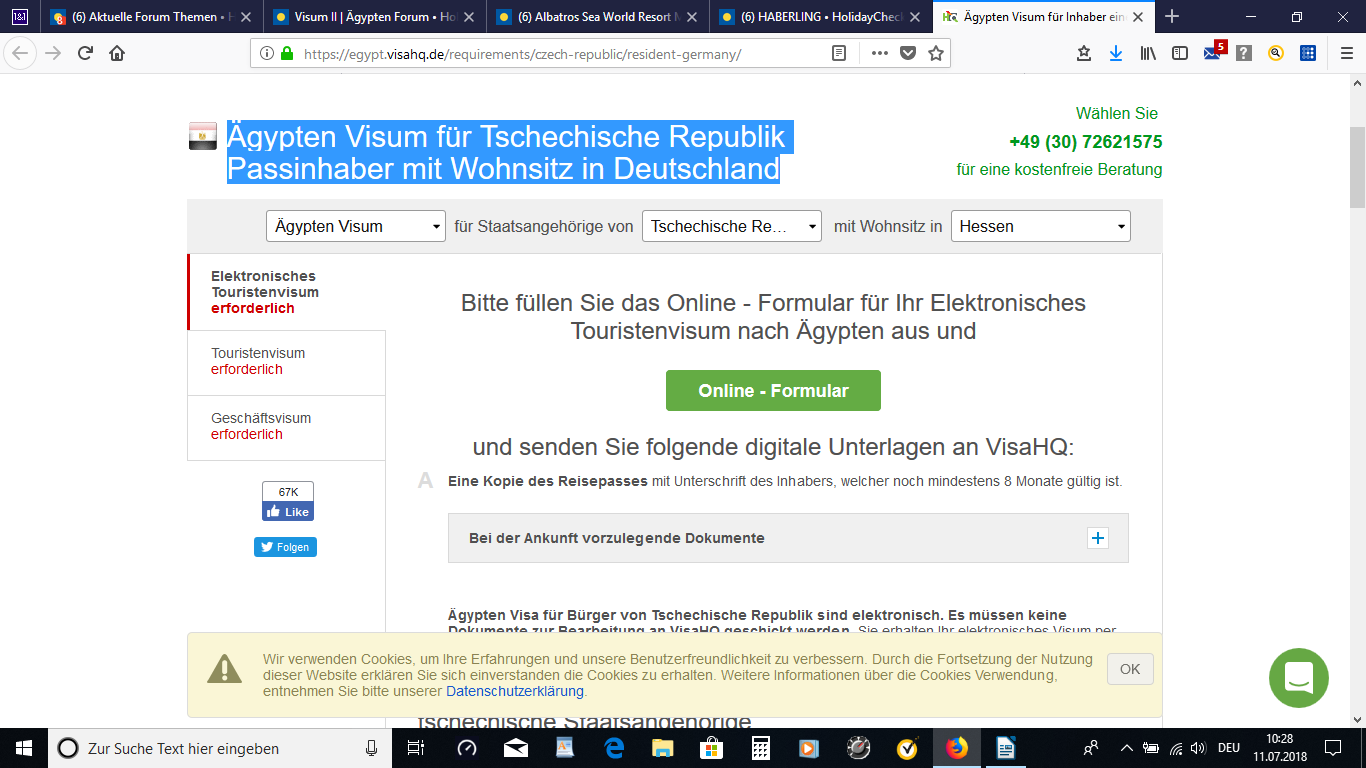Click the green Online - Formular button
1366x768 pixels.
click(x=773, y=391)
